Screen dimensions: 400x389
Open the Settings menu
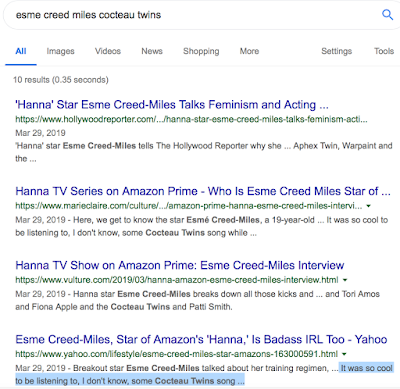336,51
